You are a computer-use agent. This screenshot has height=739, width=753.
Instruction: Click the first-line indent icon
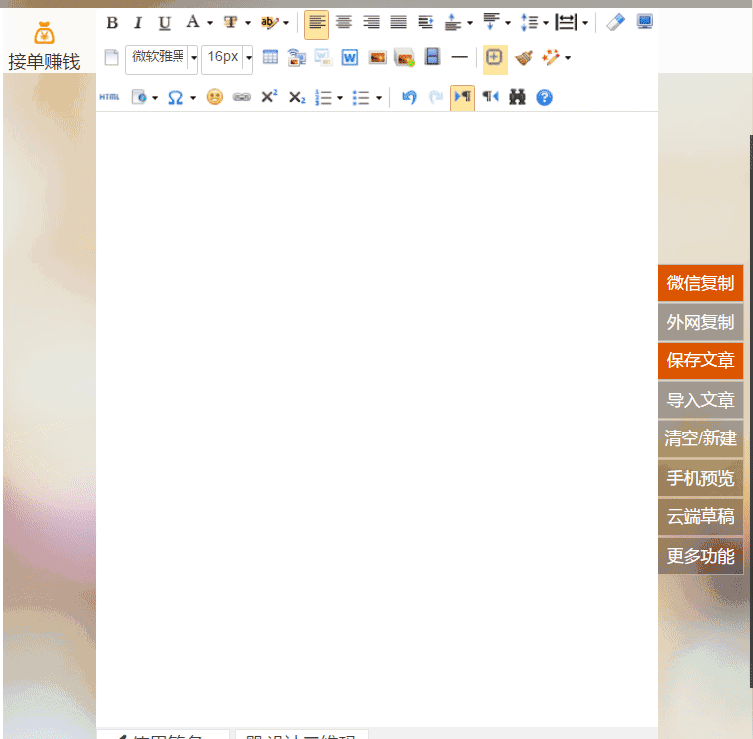coord(426,22)
